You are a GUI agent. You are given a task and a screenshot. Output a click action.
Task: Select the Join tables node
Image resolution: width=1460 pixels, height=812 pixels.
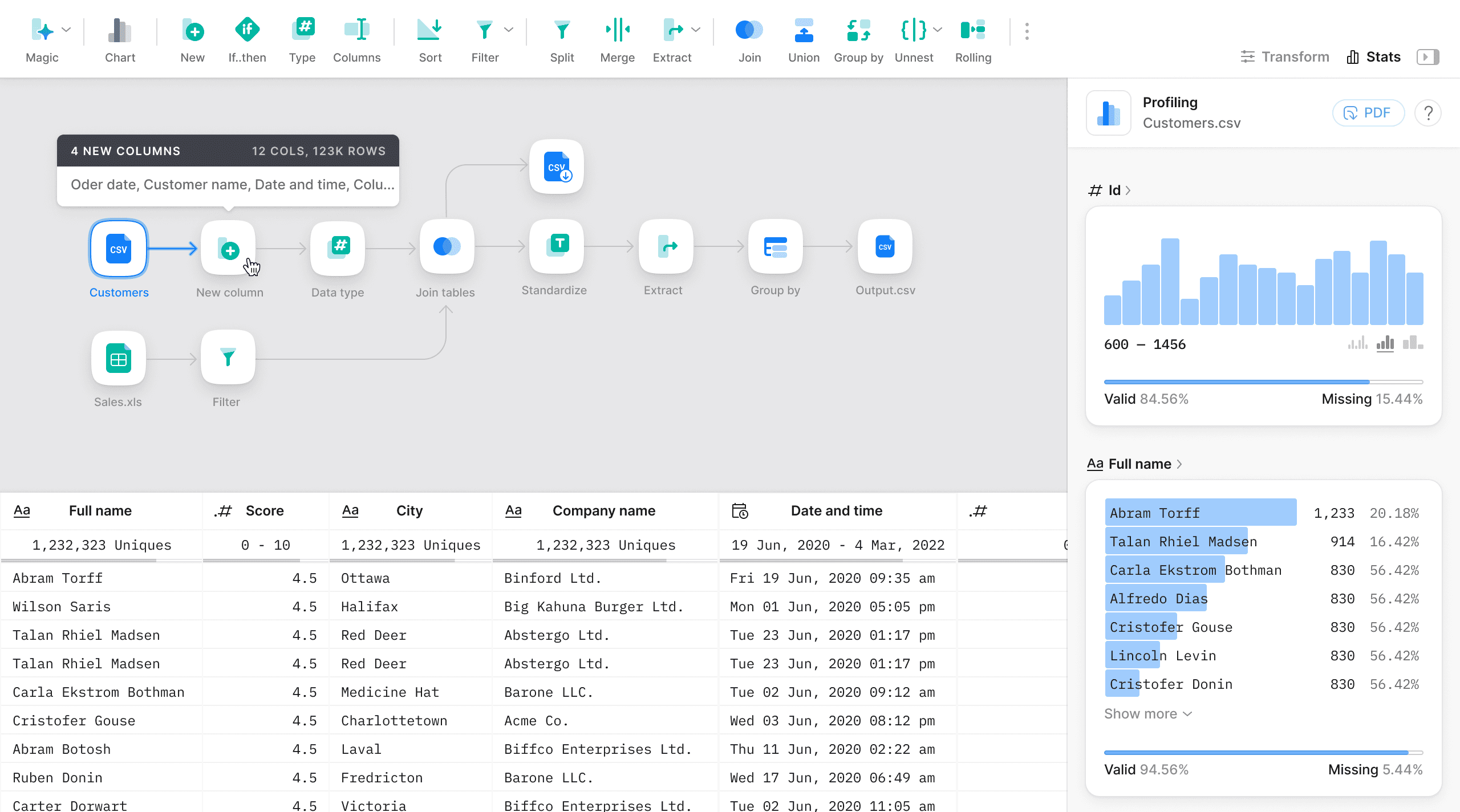click(447, 246)
